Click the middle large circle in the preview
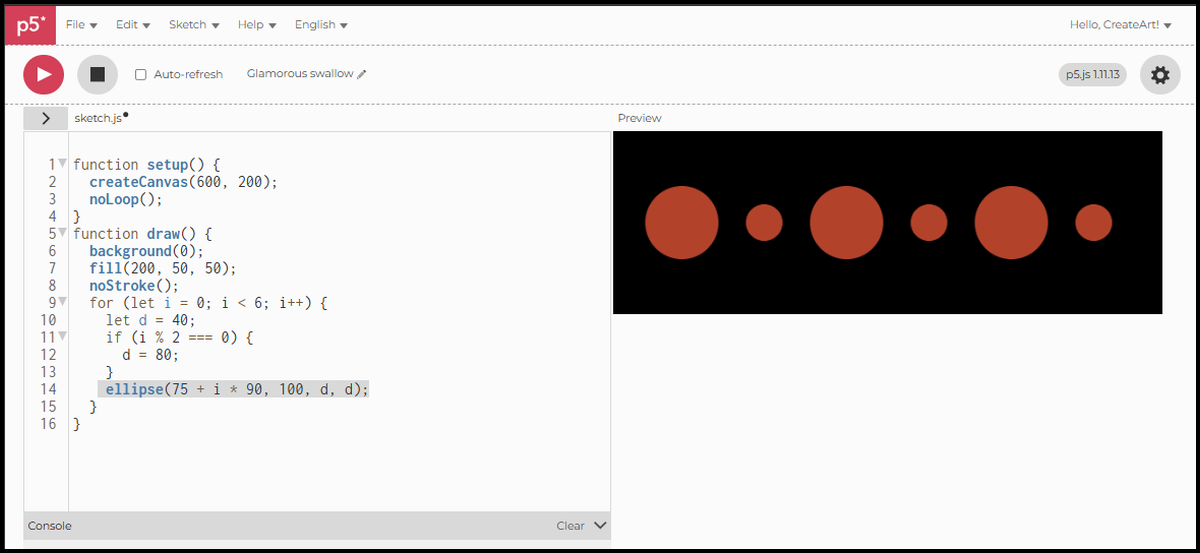Screen dimensions: 1200x553 click(847, 222)
